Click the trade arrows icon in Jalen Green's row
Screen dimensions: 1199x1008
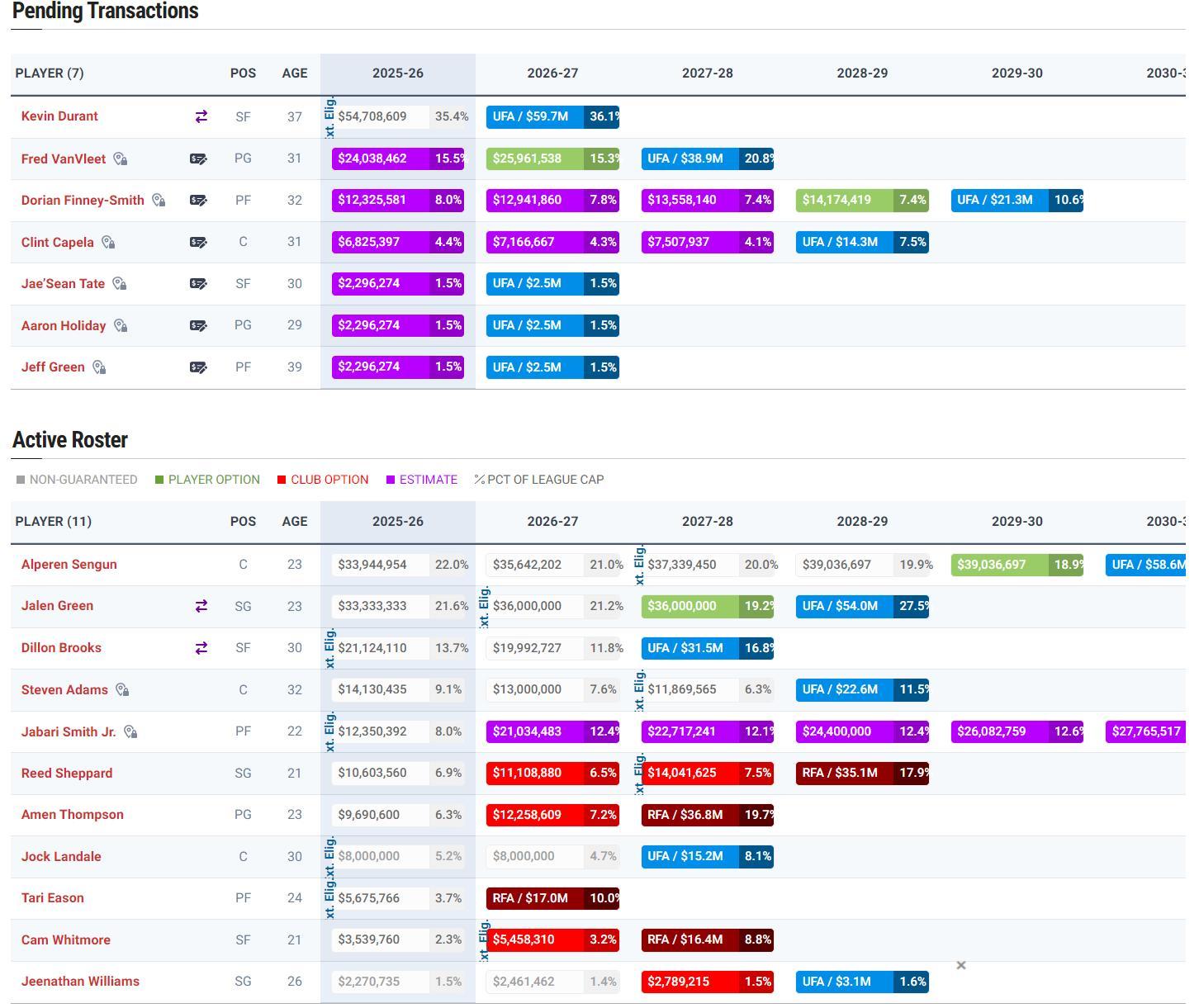click(x=201, y=607)
